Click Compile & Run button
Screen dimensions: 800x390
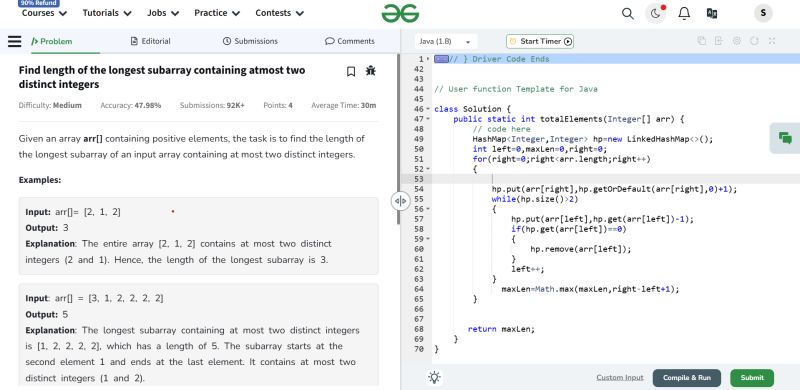point(687,378)
